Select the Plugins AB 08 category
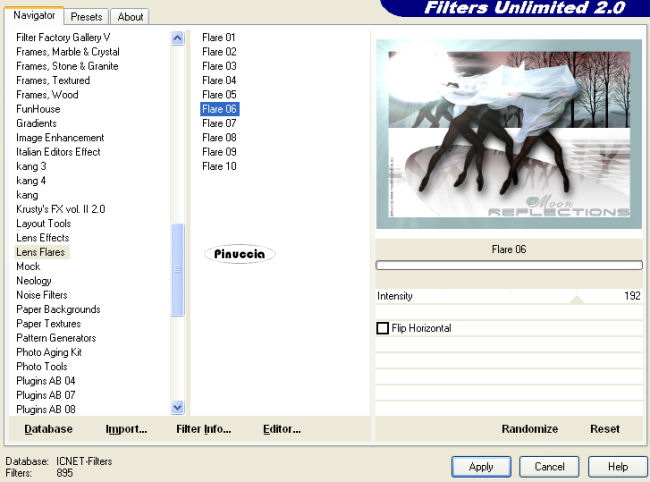 pos(46,409)
